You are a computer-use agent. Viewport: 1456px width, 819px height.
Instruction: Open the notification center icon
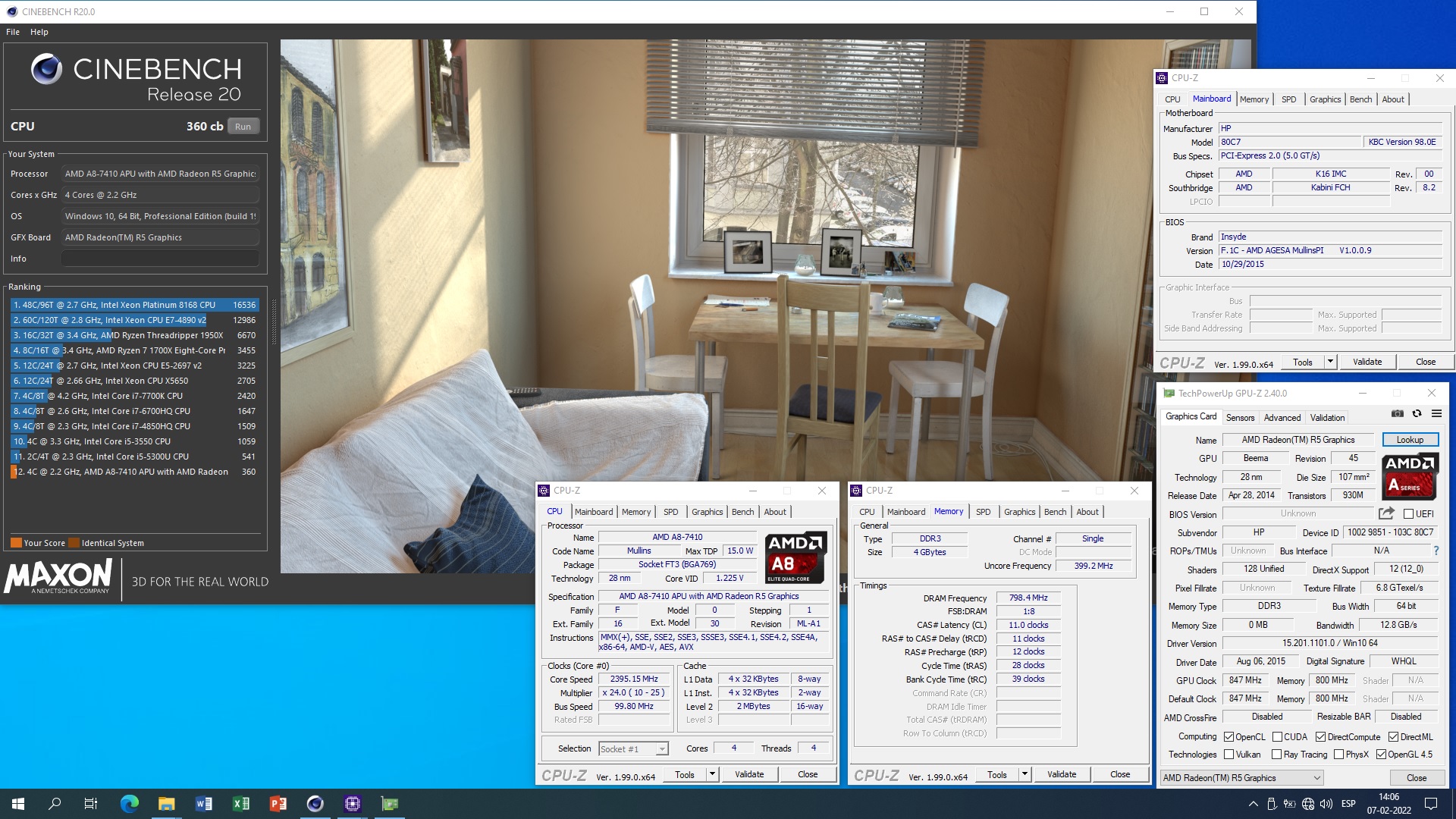tap(1431, 804)
